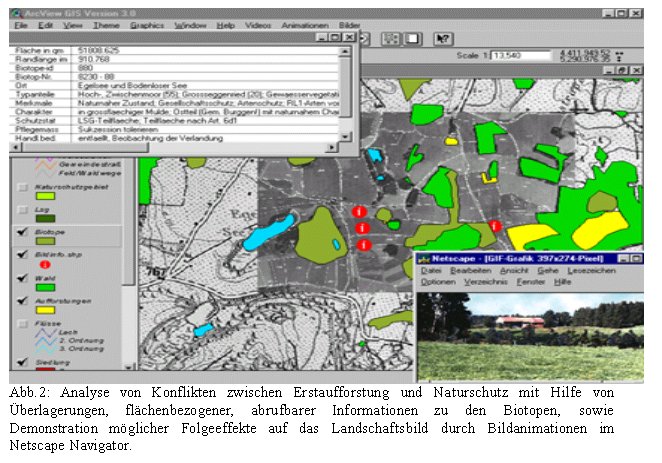Viewport: 662px width, 463px height.
Task: Select the 'Pflegemass' row: Sukzession tolerieren
Action: pyautogui.click(x=175, y=129)
